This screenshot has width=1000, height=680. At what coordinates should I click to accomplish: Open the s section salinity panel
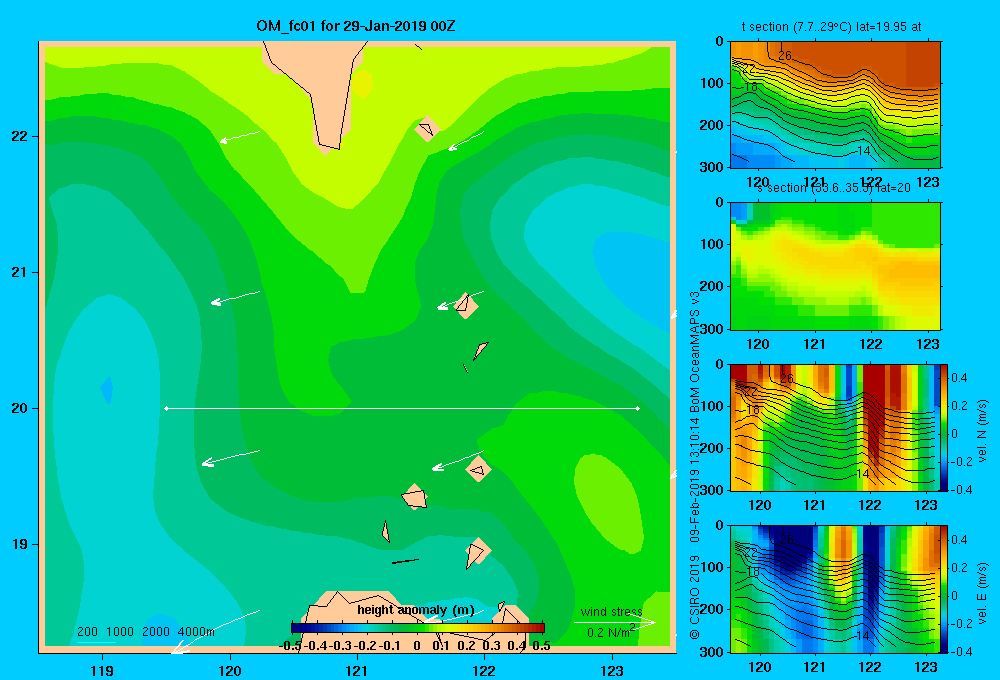coord(835,266)
